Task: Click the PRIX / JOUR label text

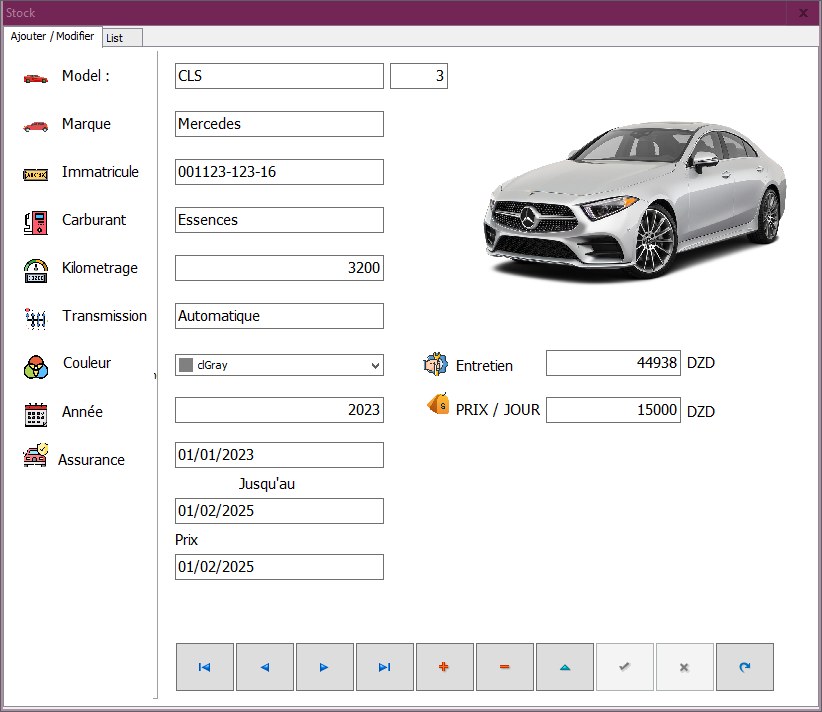Action: 497,410
